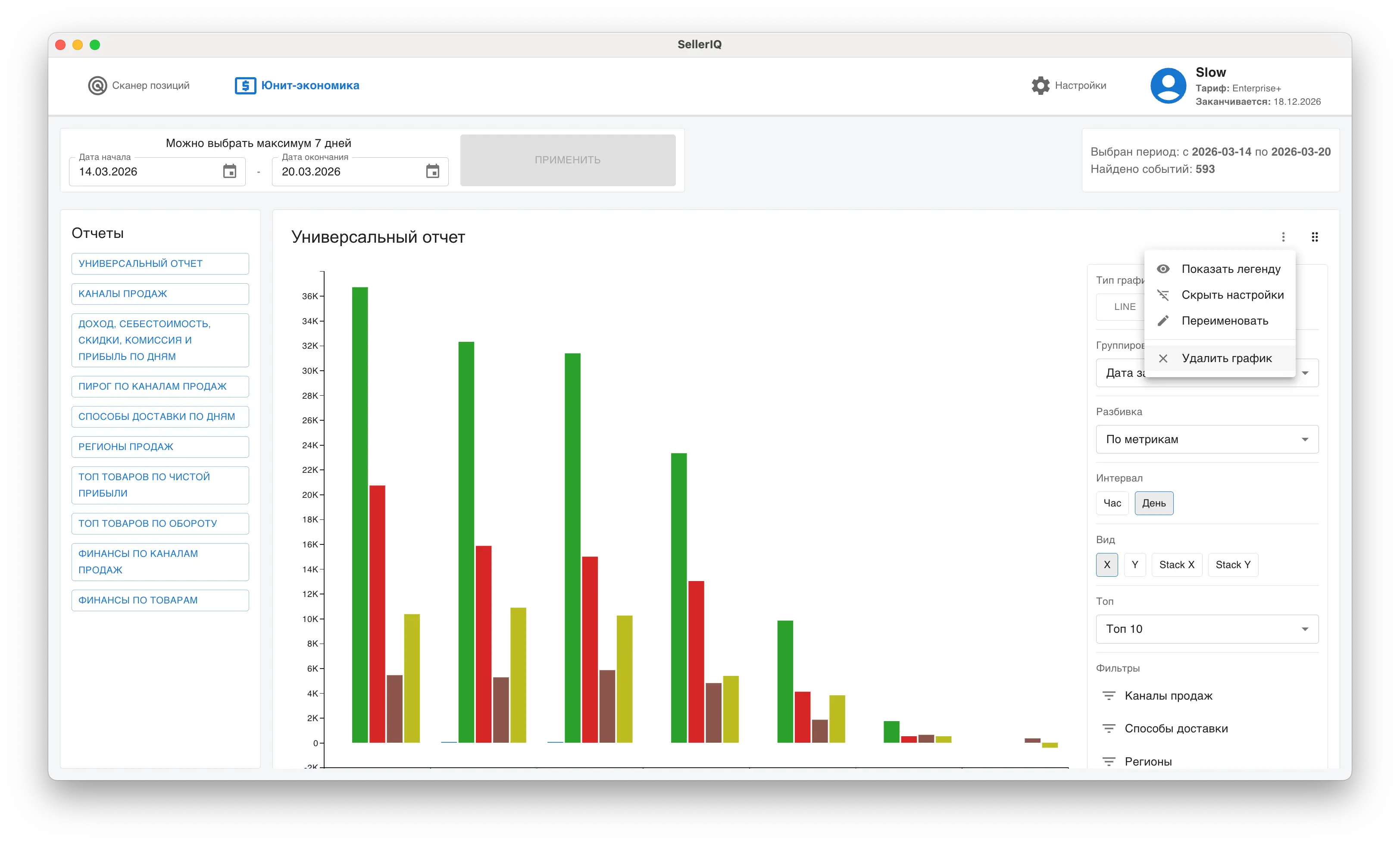Open Настройки gear icon
1400x844 pixels.
(1041, 85)
